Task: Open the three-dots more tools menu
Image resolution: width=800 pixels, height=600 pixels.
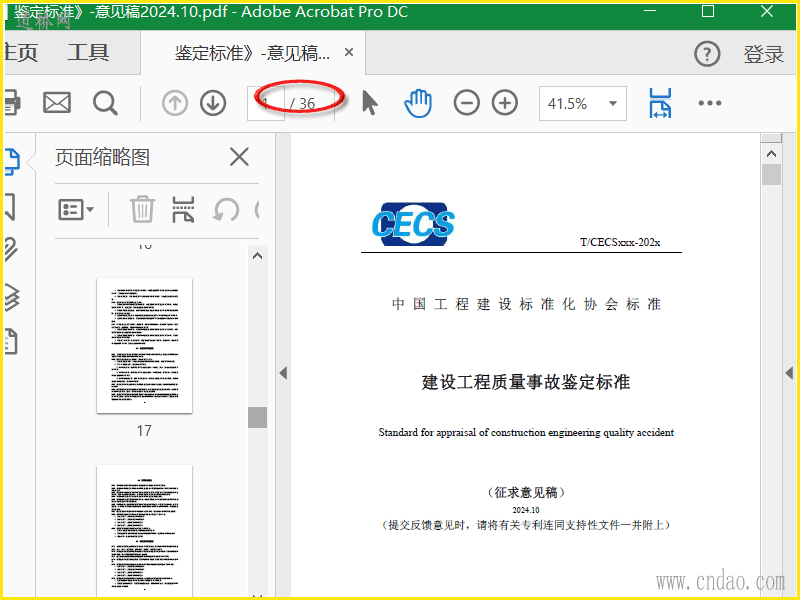Action: point(710,103)
